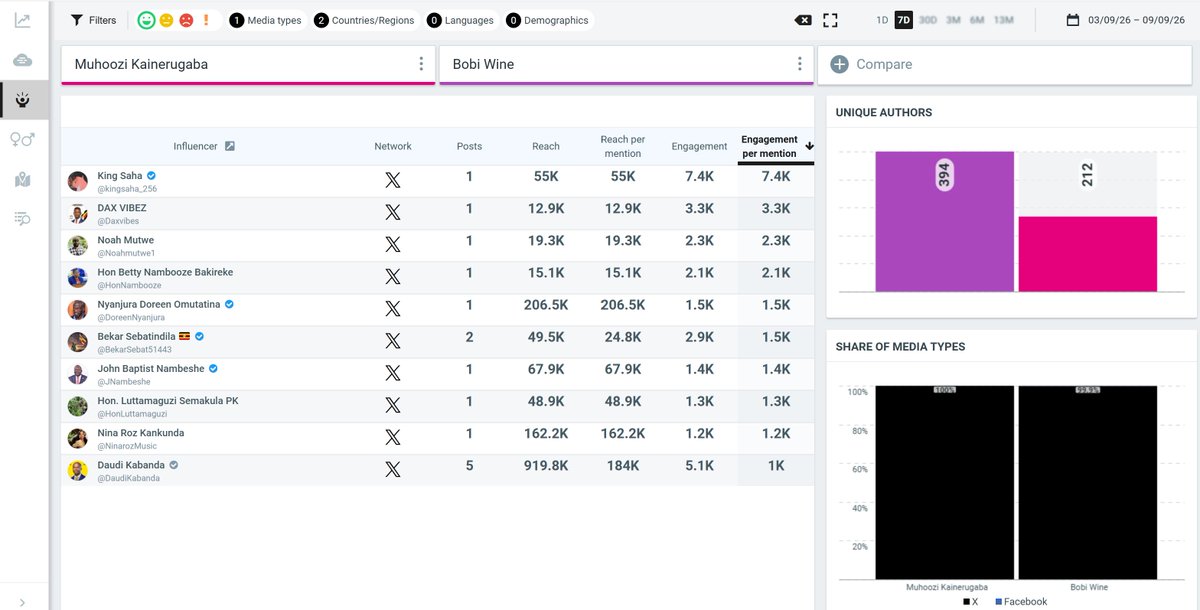Sort the table by Reach column
This screenshot has width=1200, height=610.
(x=546, y=146)
